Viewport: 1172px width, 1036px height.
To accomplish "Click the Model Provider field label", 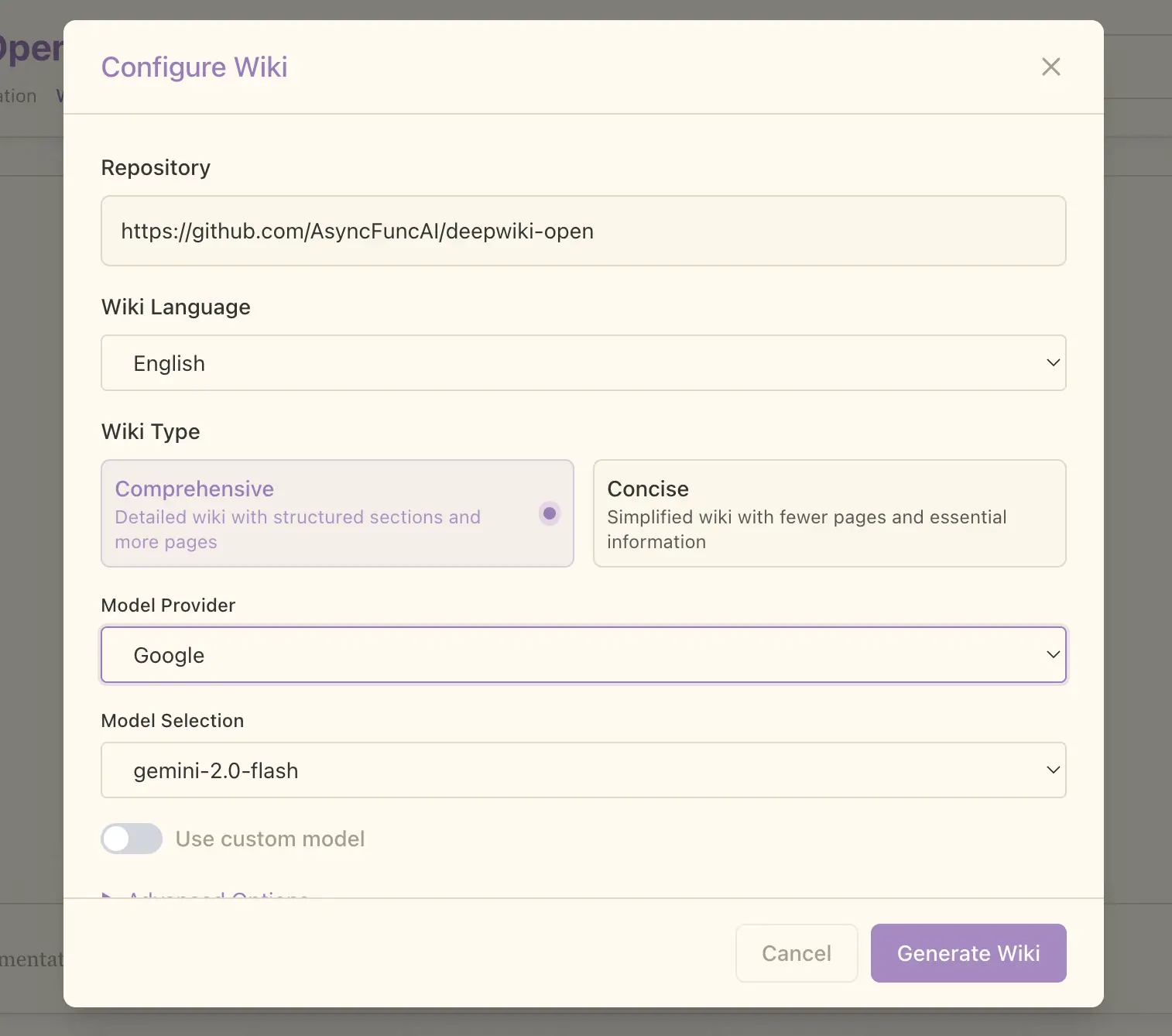I will 168,605.
